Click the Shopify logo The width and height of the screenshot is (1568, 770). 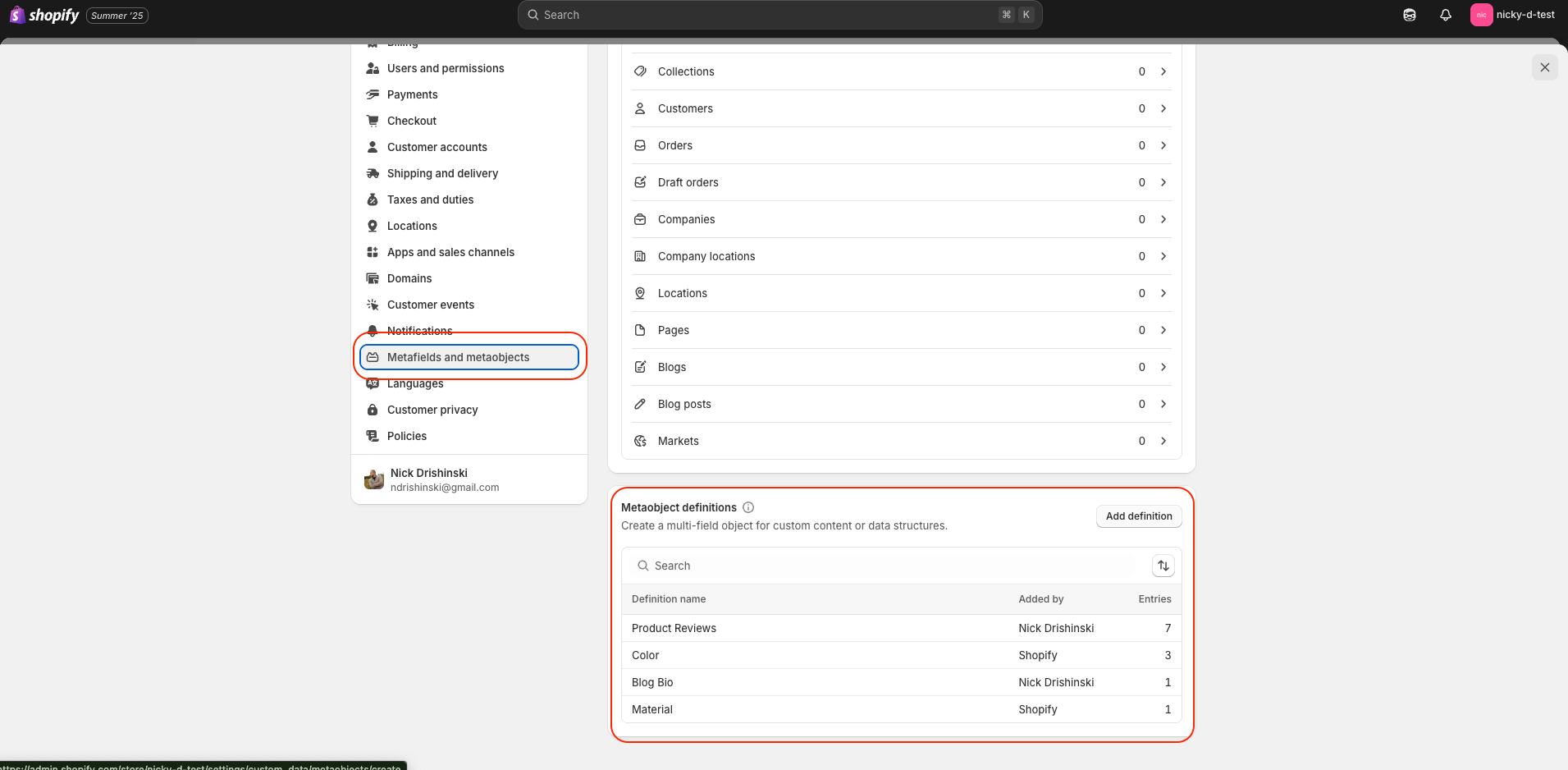coord(45,15)
